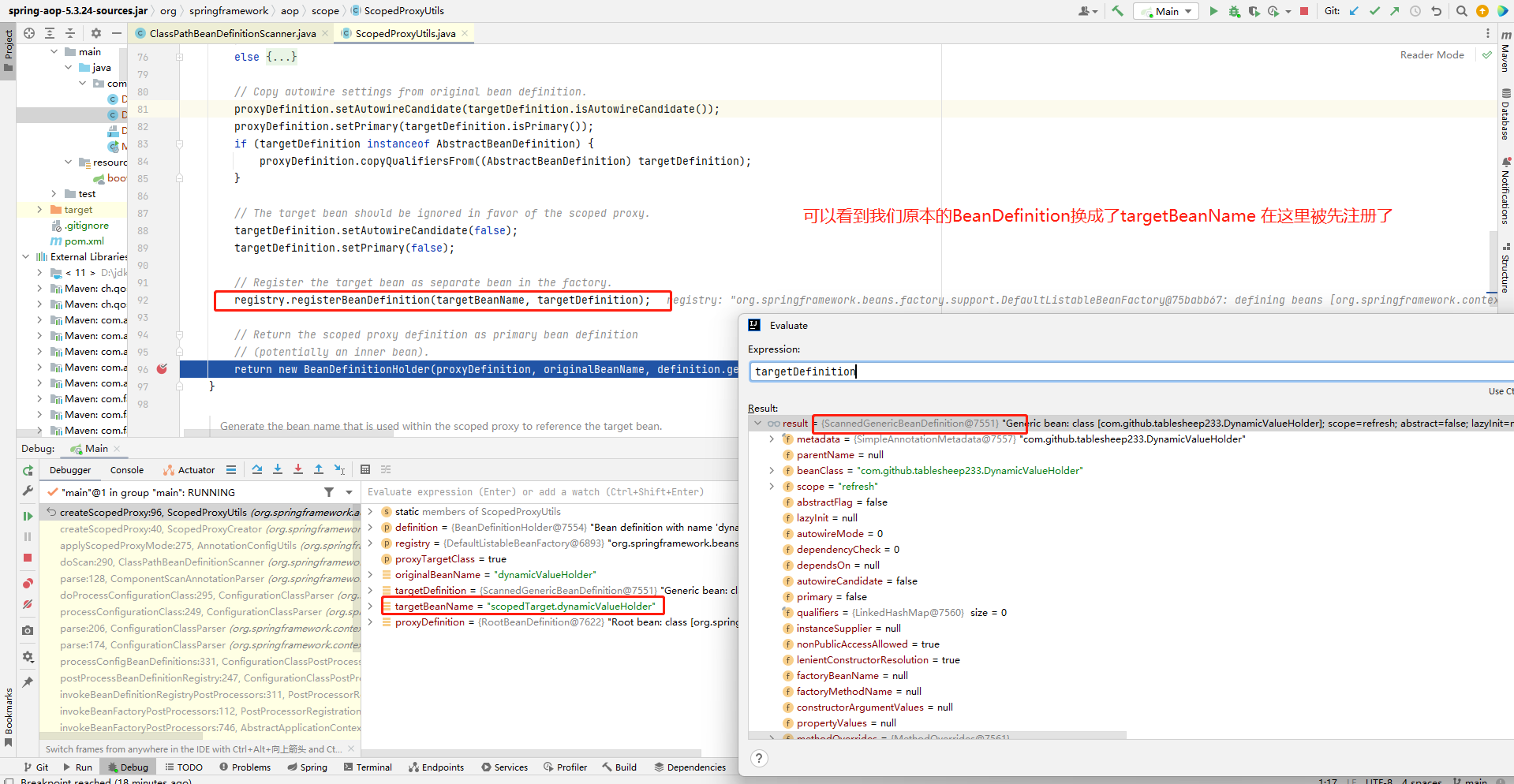Viewport: 1514px width, 784px height.
Task: Click the red Force Step Into arrow
Action: tap(298, 469)
